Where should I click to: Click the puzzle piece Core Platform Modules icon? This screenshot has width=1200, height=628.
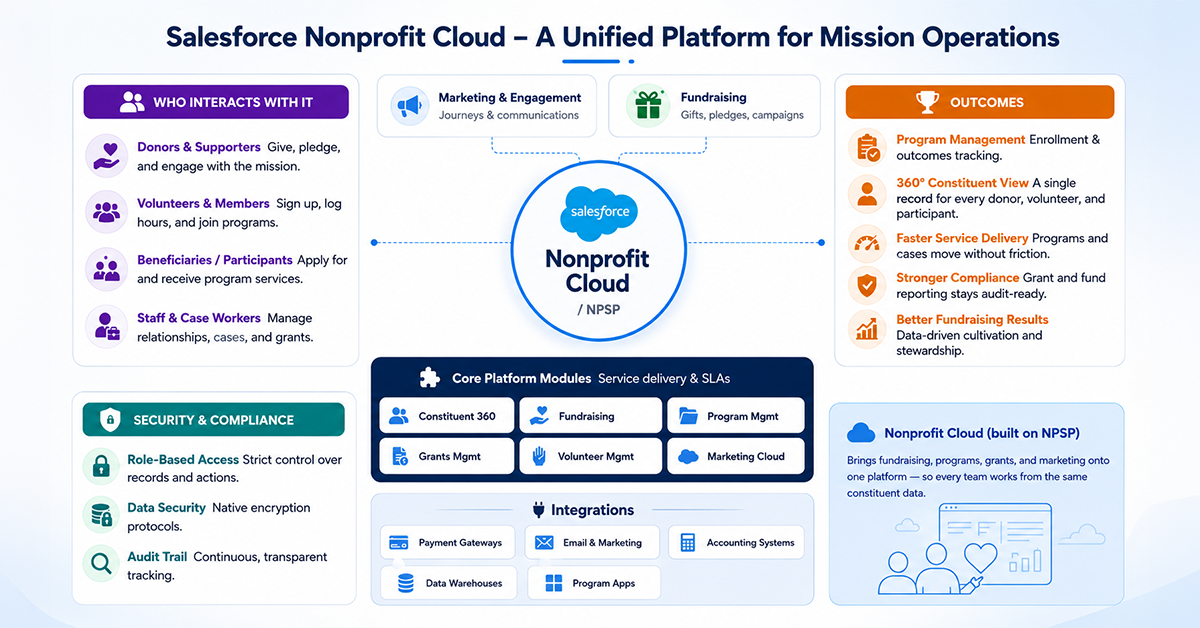coord(430,378)
